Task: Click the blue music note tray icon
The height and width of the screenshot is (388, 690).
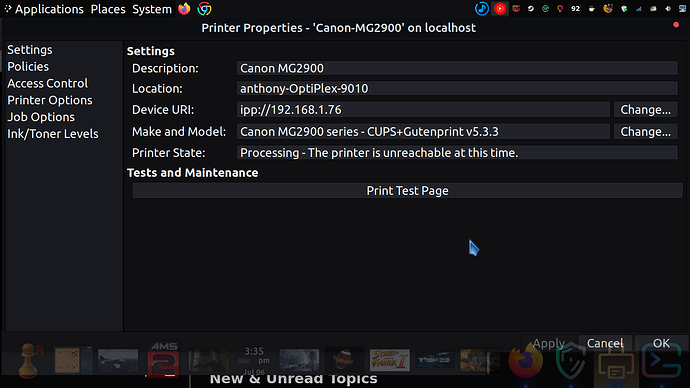Action: coord(482,8)
